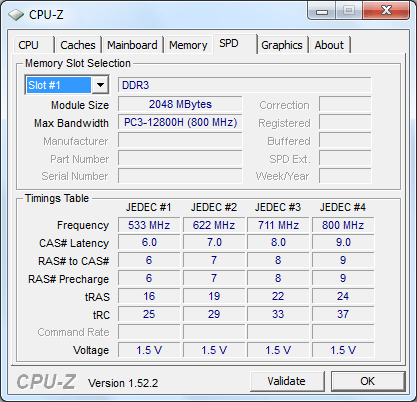Image resolution: width=417 pixels, height=402 pixels.
Task: Click the RAS# Precharge row label
Action: tap(68, 279)
